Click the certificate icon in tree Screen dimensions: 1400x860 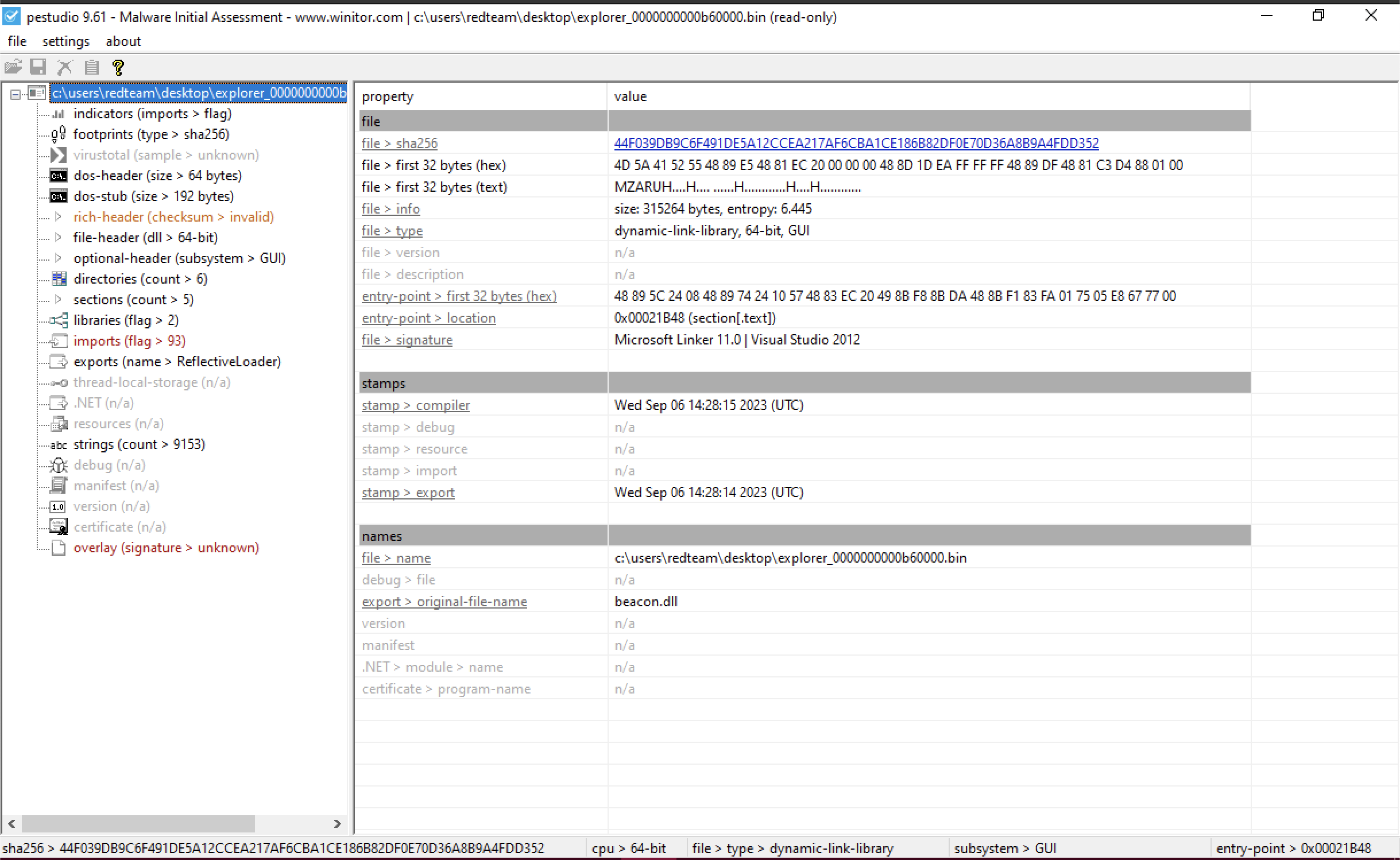[x=59, y=527]
